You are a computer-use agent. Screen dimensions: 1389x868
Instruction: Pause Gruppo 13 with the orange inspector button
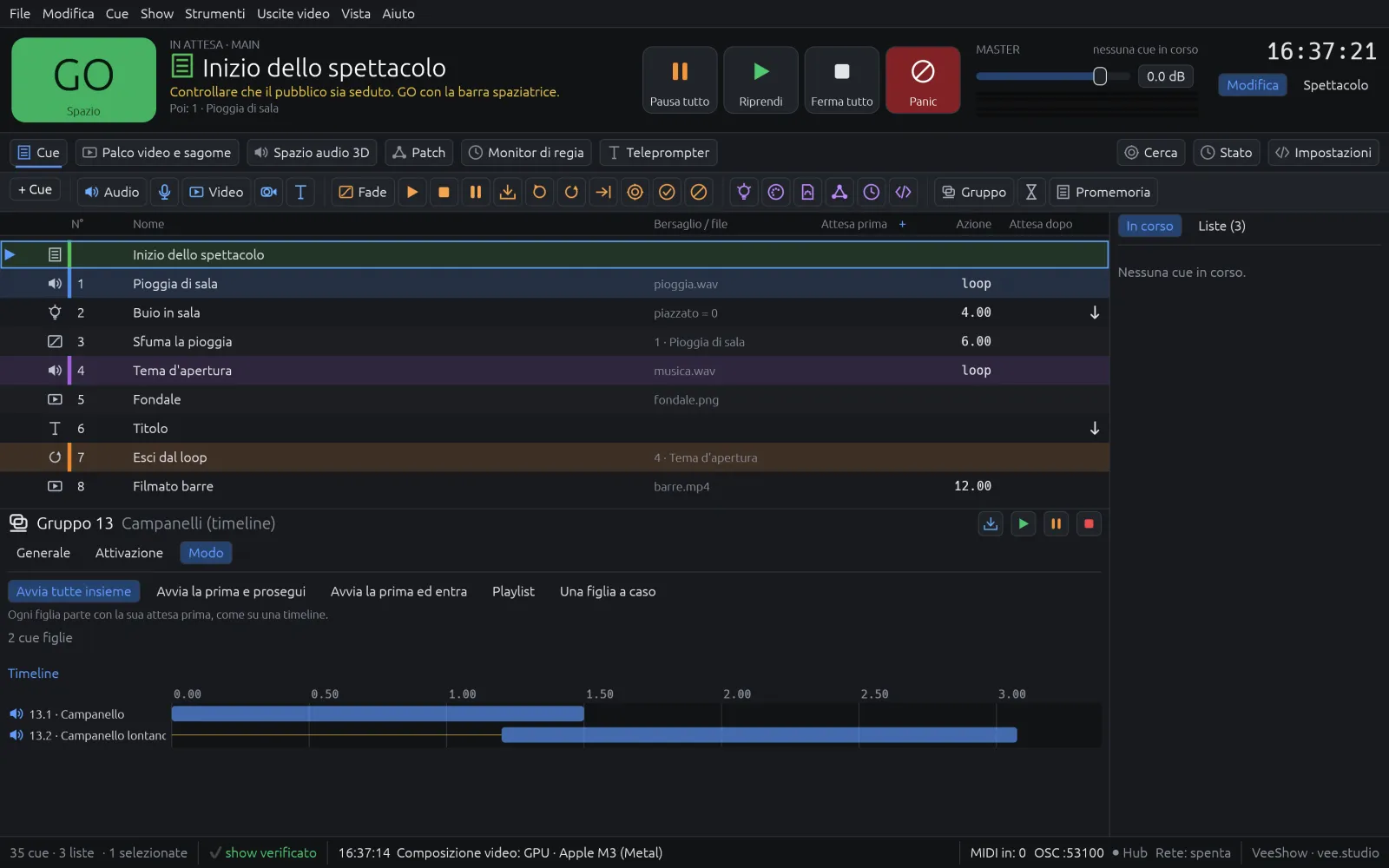[1056, 523]
